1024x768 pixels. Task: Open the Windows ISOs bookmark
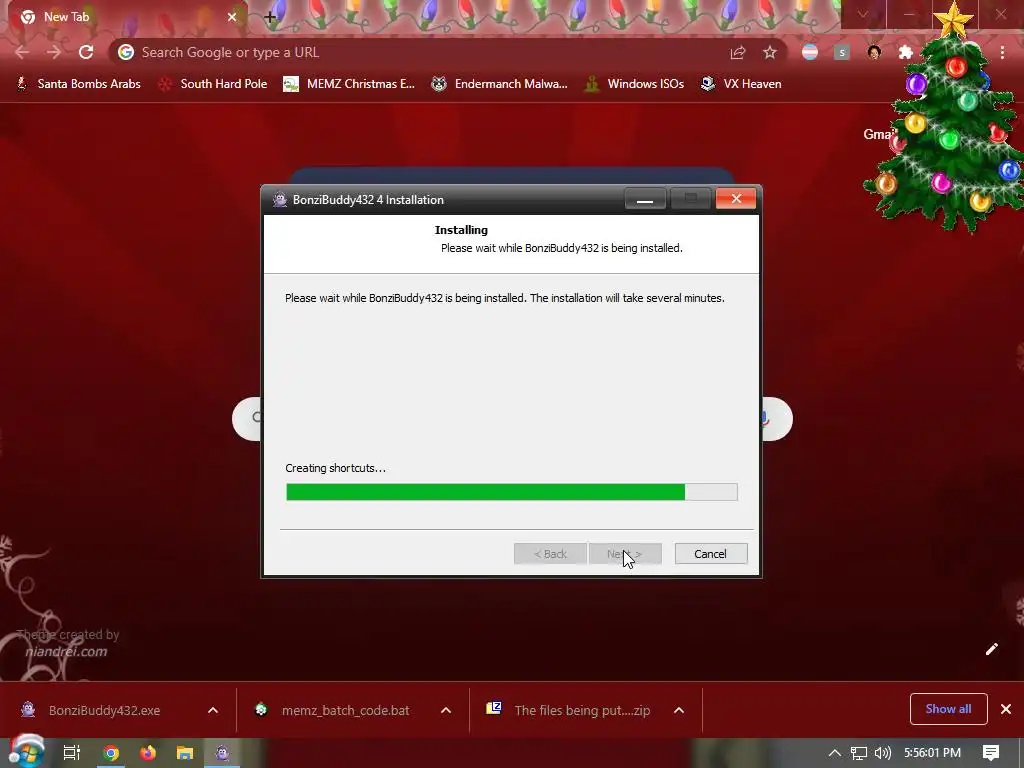click(x=634, y=84)
